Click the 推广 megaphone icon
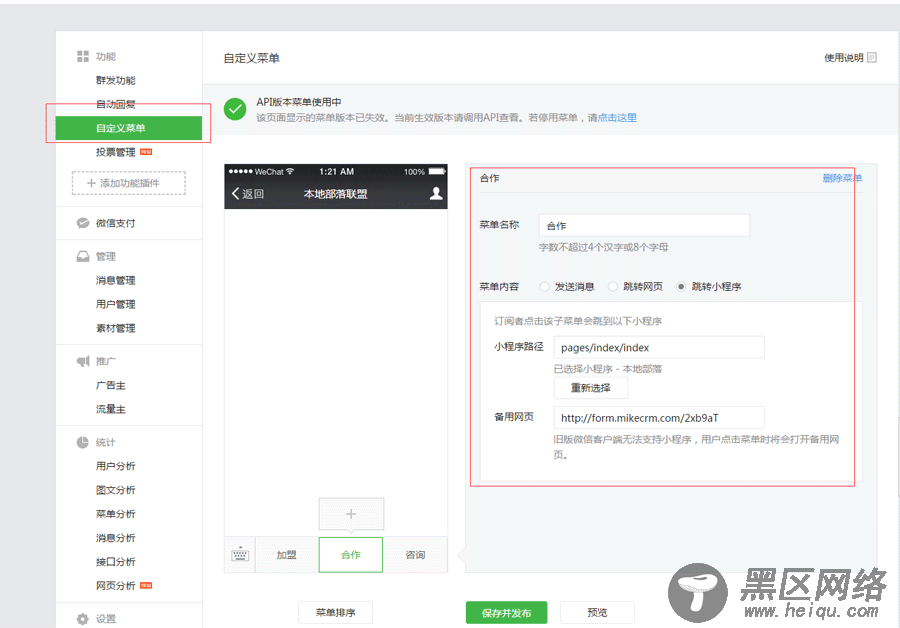The image size is (900, 628). (x=83, y=361)
